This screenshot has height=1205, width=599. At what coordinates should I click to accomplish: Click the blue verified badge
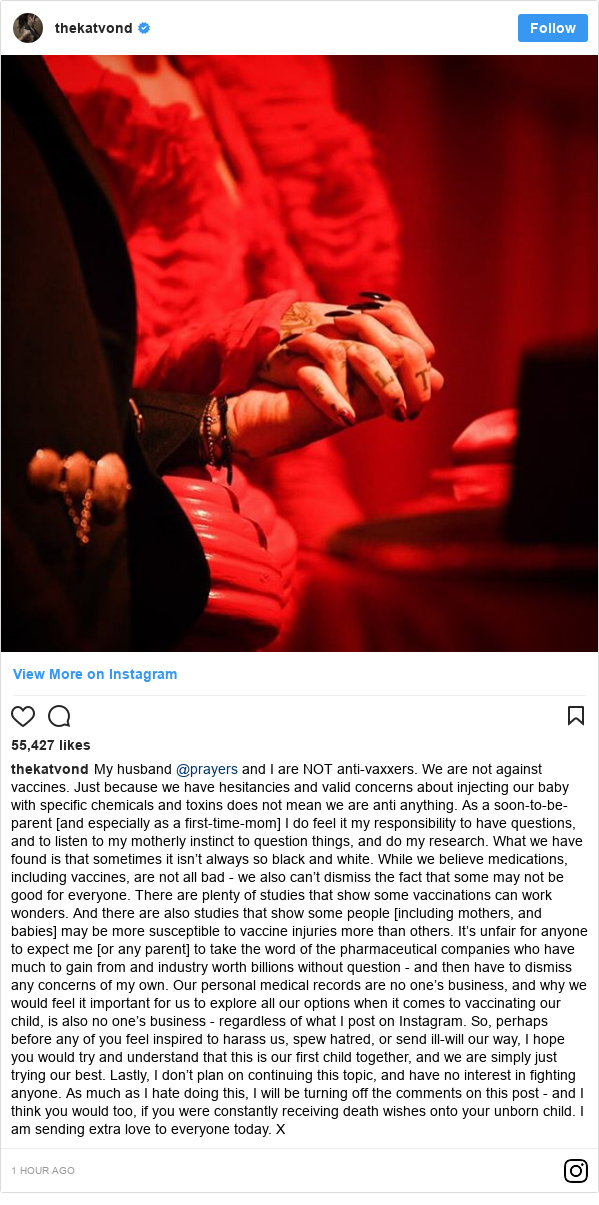coord(144,28)
